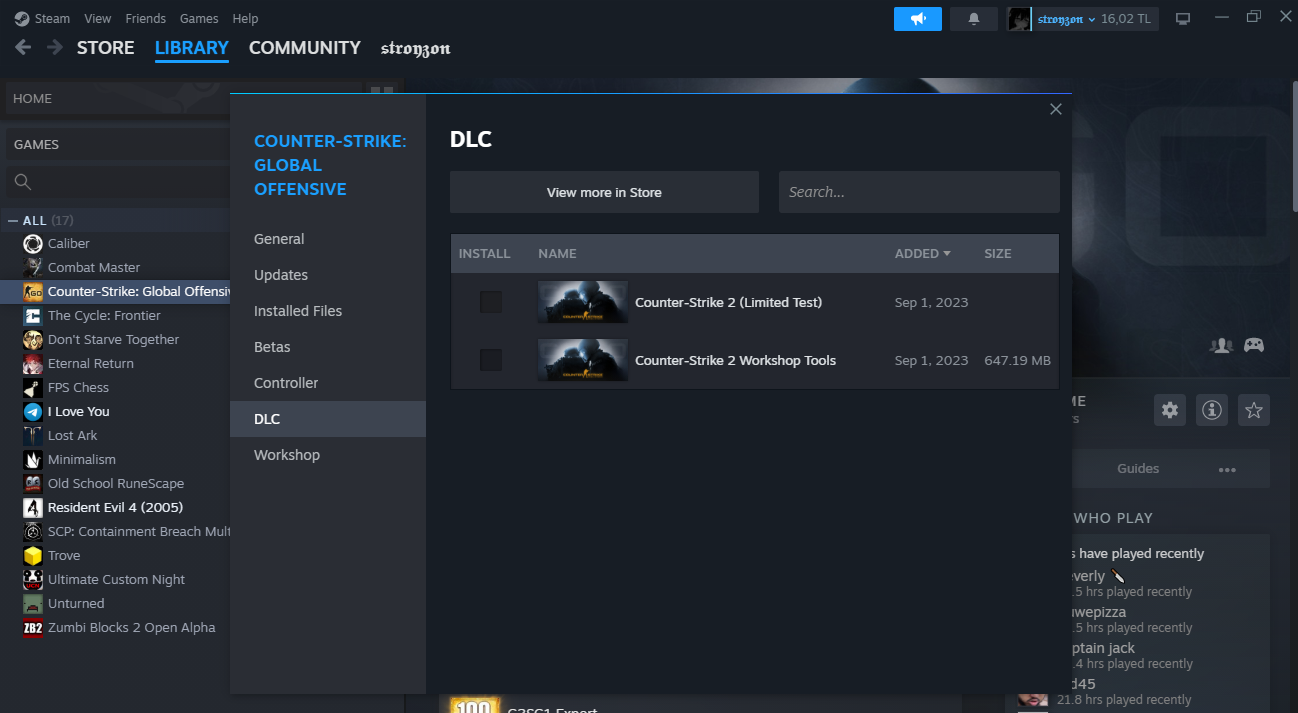Click the Minimalism game icon
The height and width of the screenshot is (713, 1298).
click(33, 459)
